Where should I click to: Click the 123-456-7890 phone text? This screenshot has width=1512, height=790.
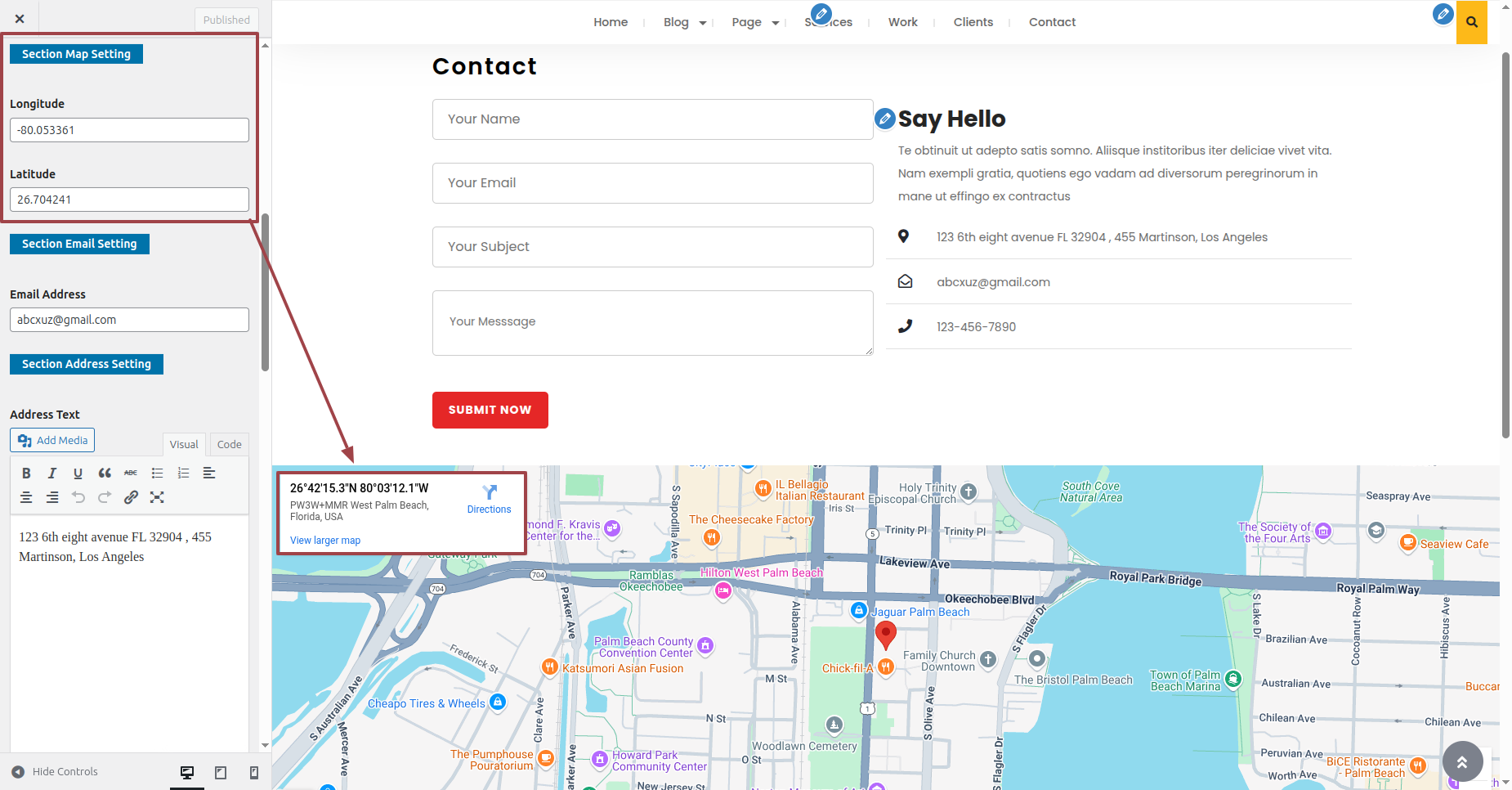[x=976, y=327]
